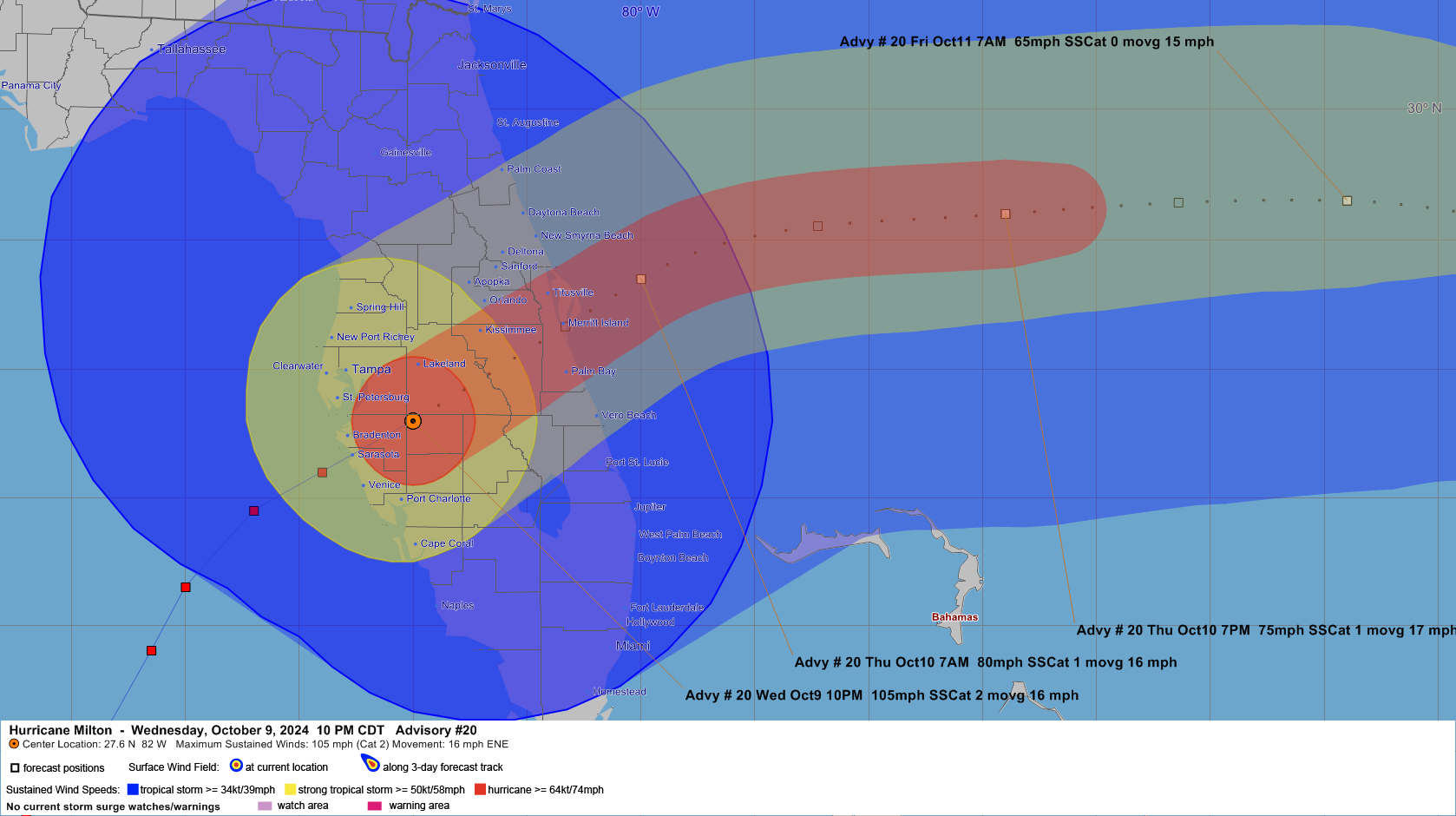This screenshot has height=816, width=1456.
Task: Click the blue tropical storm legend swatch
Action: tap(133, 789)
